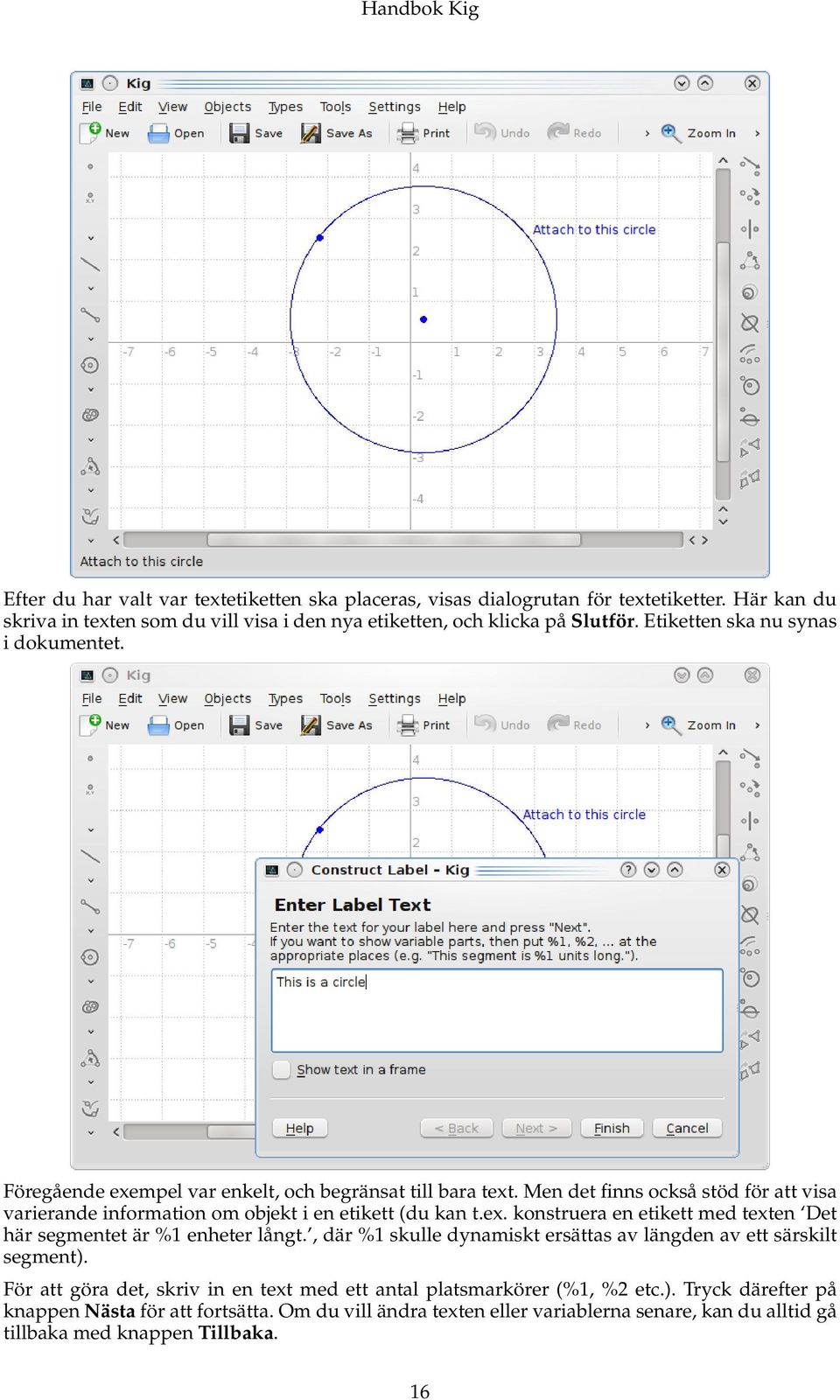Image resolution: width=840 pixels, height=1400 pixels.
Task: Click the blue center point of the circle in the upper canvas
Action: coord(423,319)
